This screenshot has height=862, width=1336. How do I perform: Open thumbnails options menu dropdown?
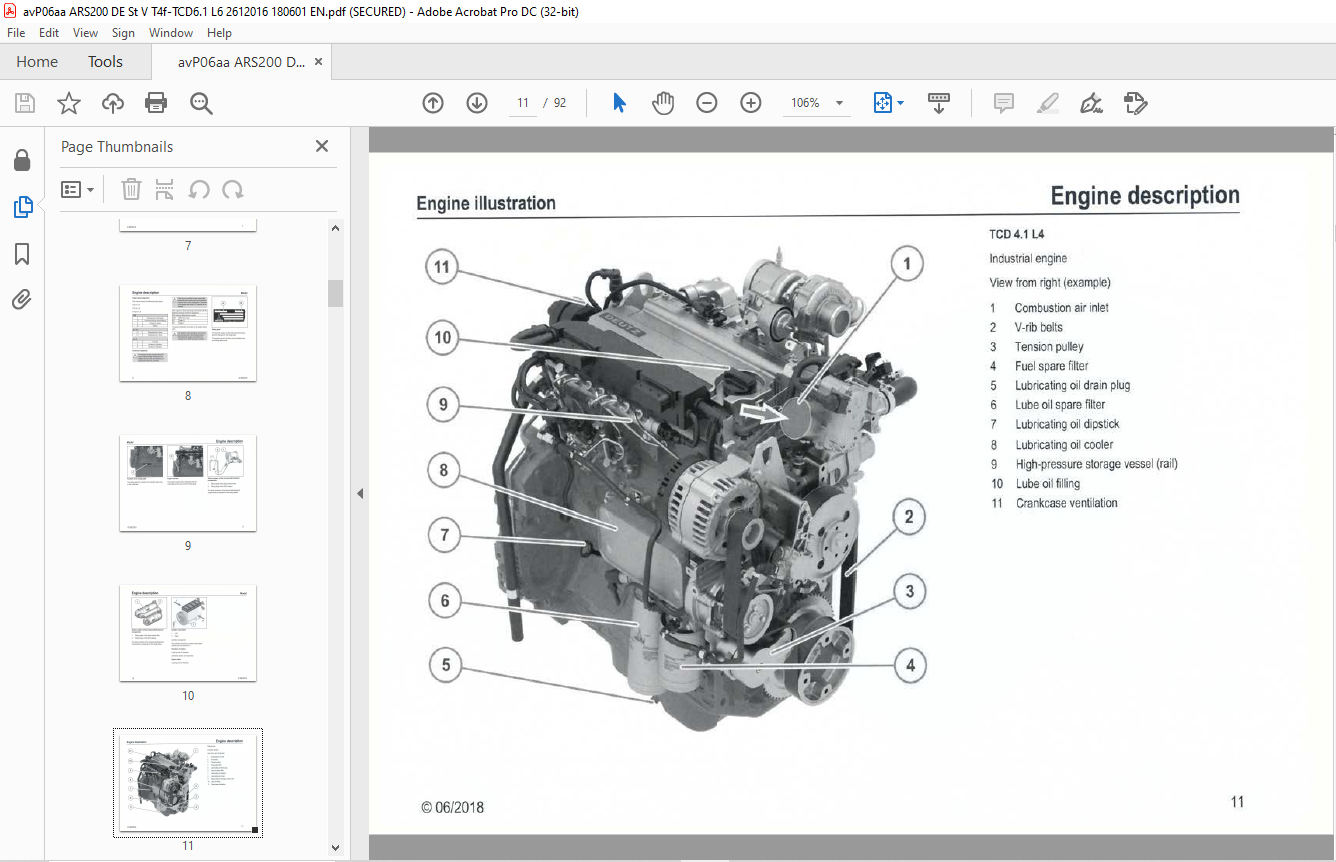pos(78,189)
